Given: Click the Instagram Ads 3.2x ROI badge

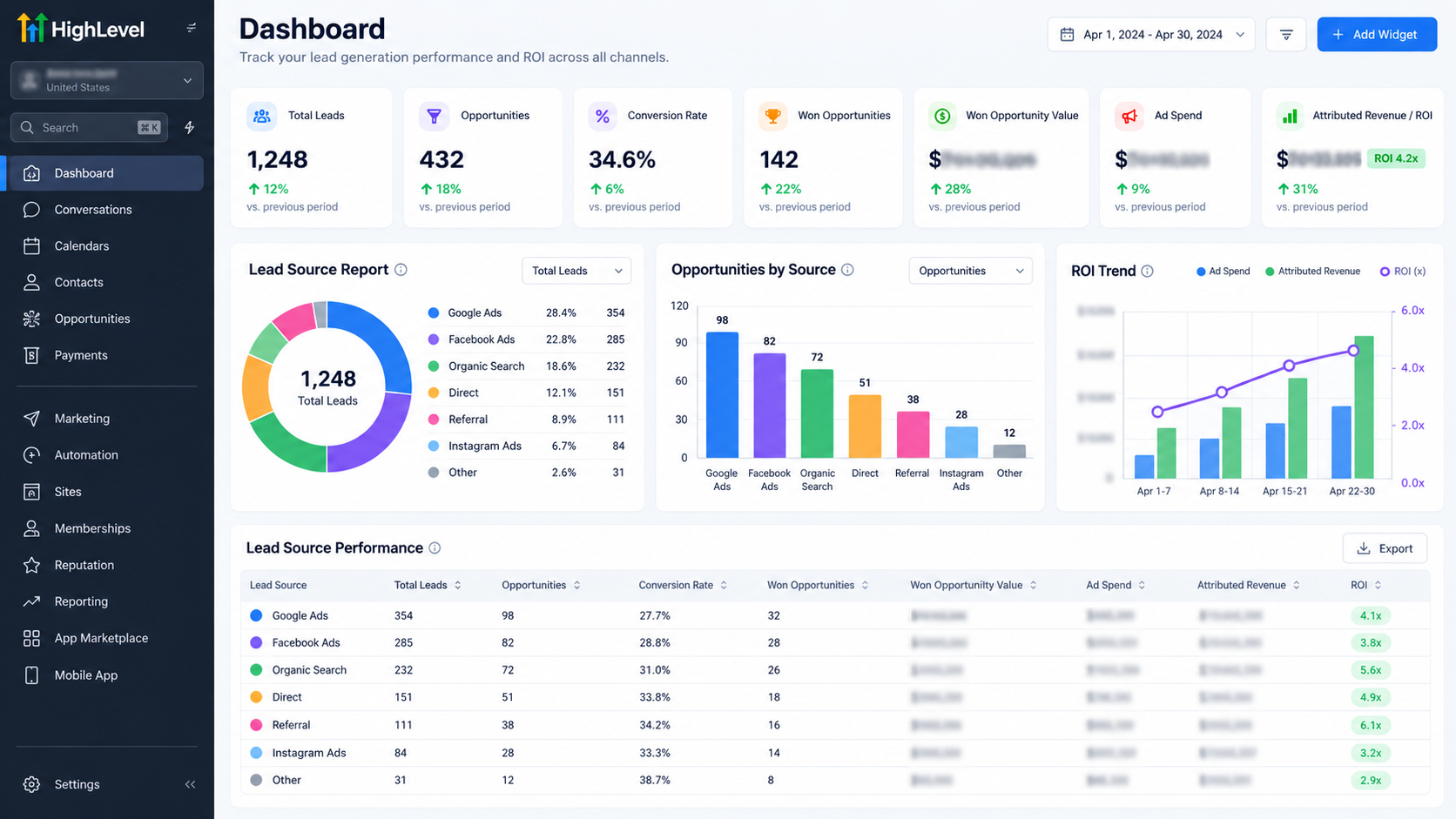Looking at the screenshot, I should 1371,753.
